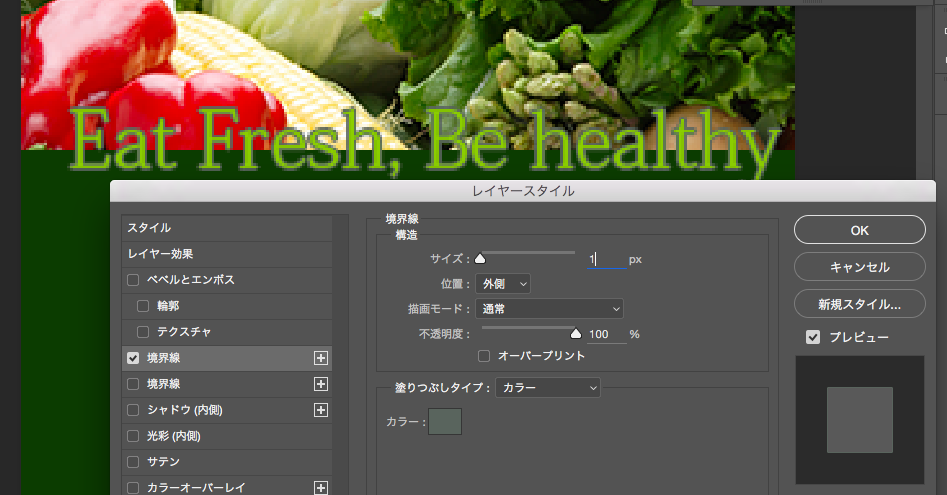Open 描画モード dropdown showing 通常
This screenshot has width=947, height=495.
point(550,309)
